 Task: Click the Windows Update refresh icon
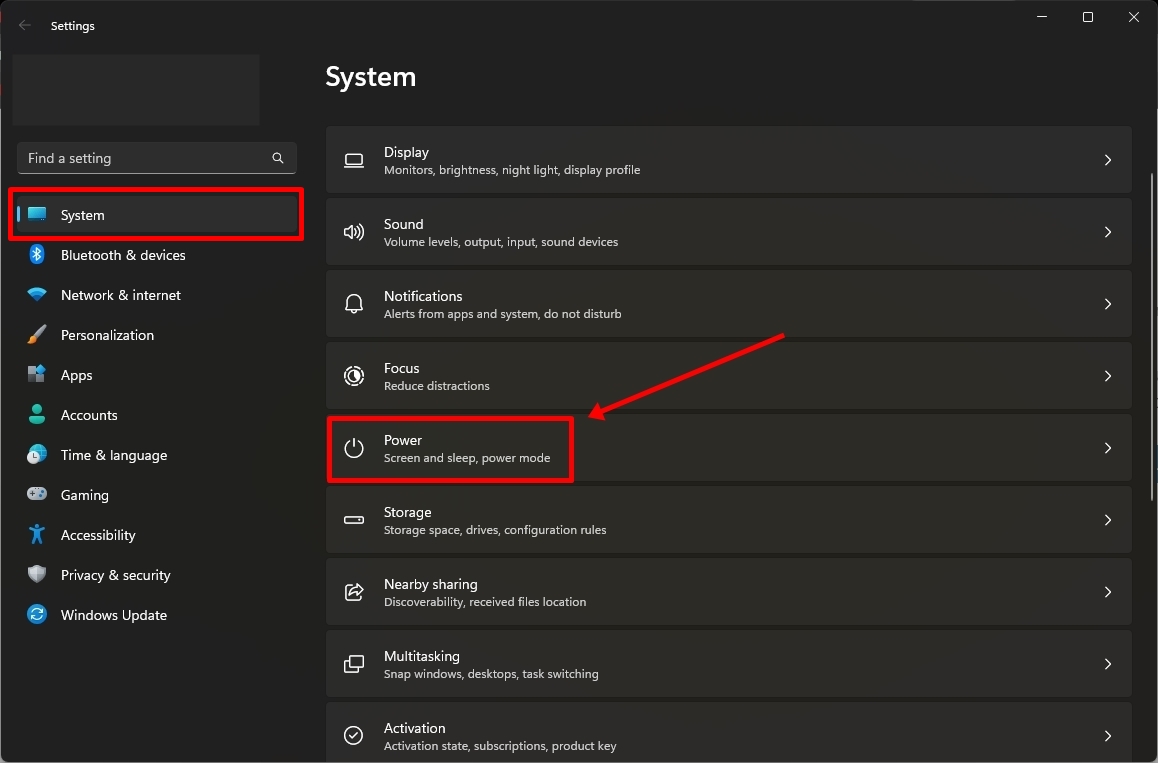[x=37, y=614]
